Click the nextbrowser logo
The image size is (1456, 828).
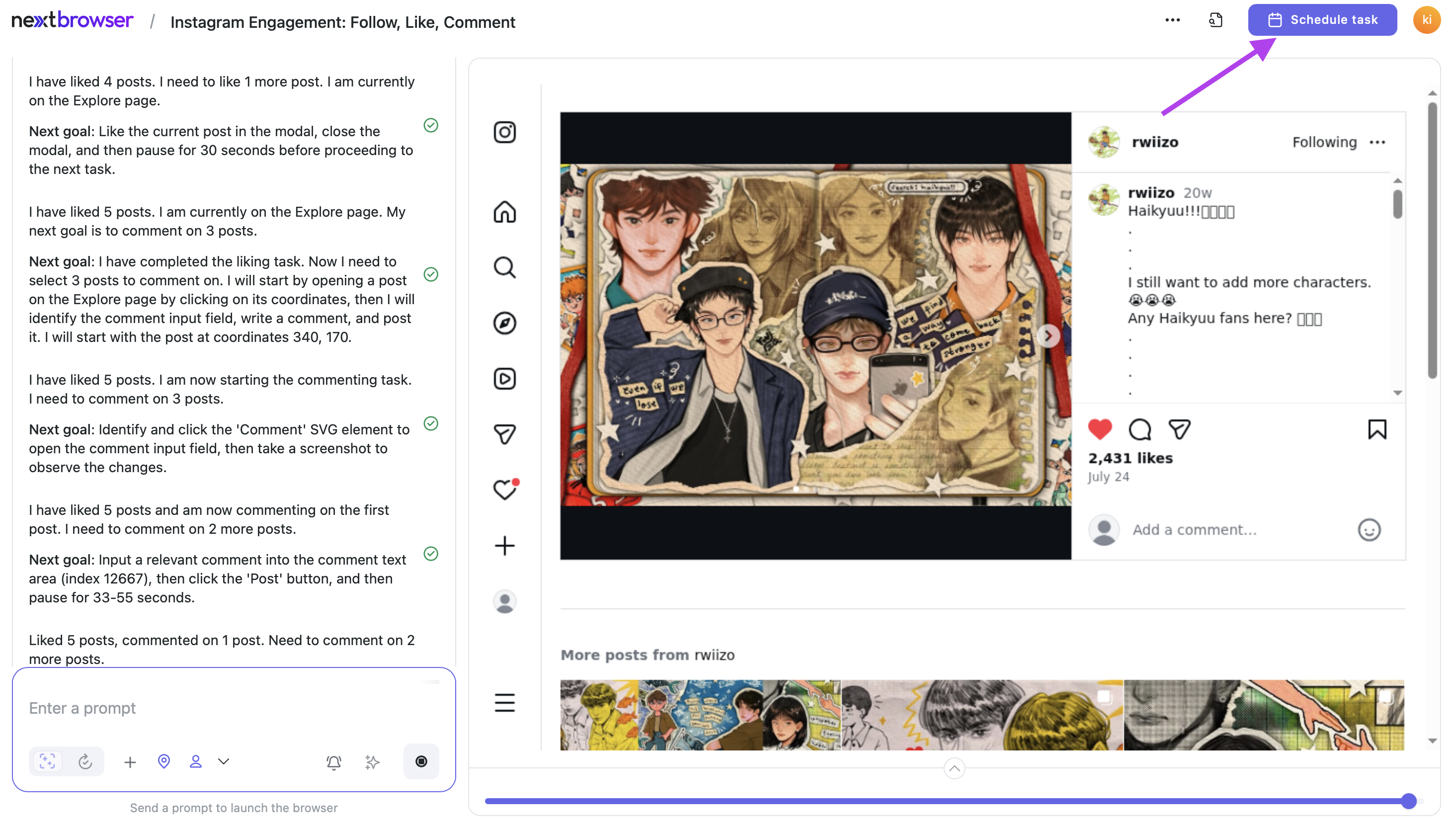(x=72, y=20)
